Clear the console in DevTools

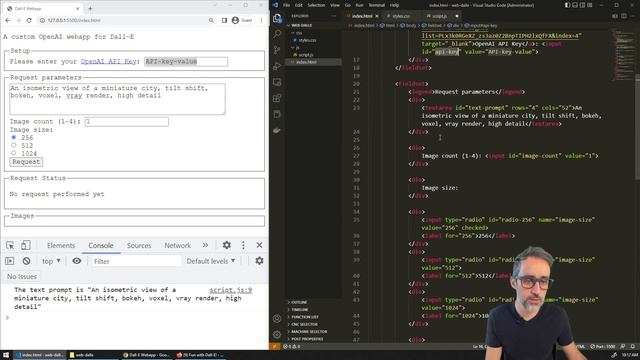pyautogui.click(x=27, y=261)
